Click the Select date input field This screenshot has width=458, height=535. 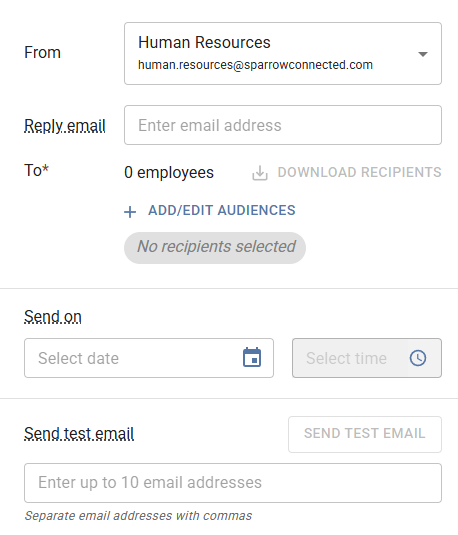[149, 358]
